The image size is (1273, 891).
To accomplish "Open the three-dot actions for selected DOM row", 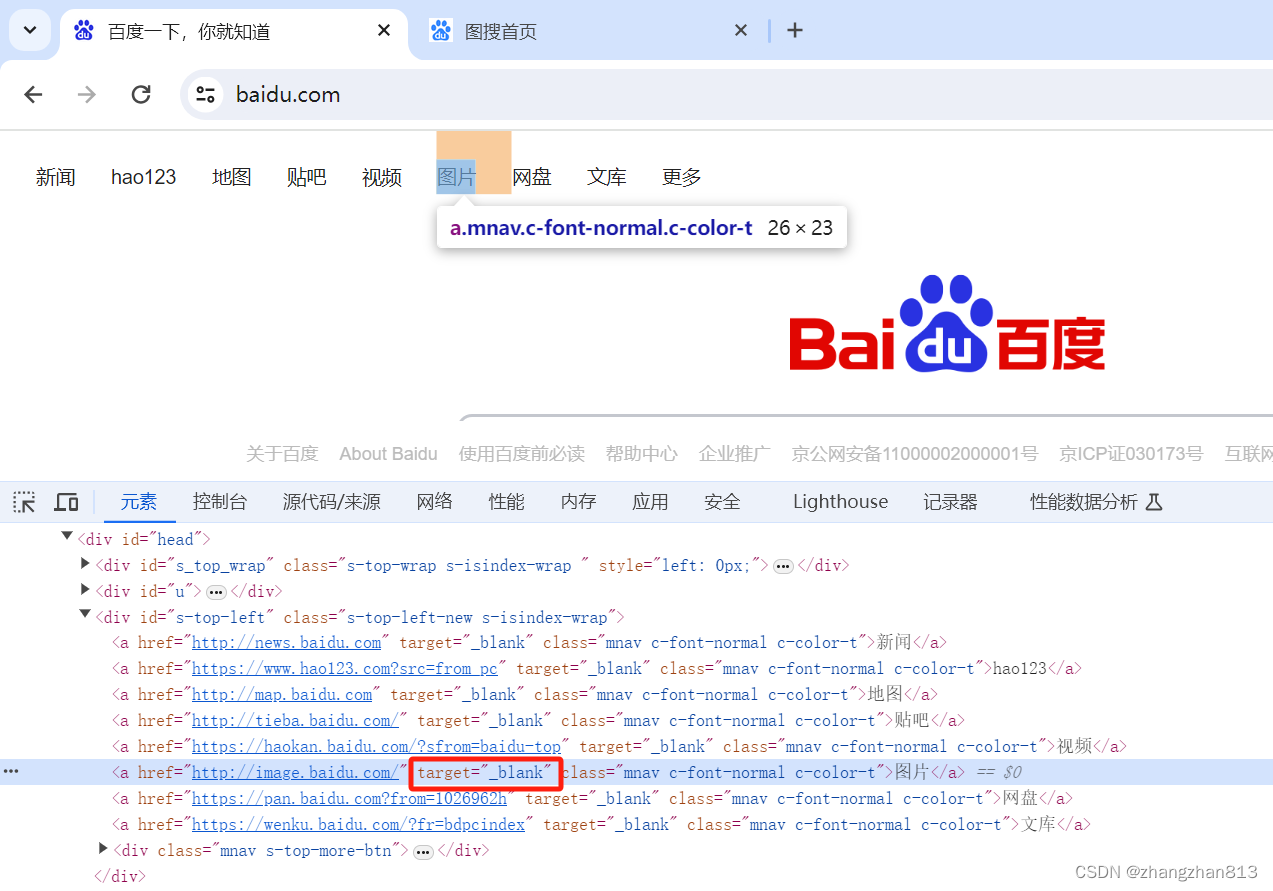I will tap(11, 772).
